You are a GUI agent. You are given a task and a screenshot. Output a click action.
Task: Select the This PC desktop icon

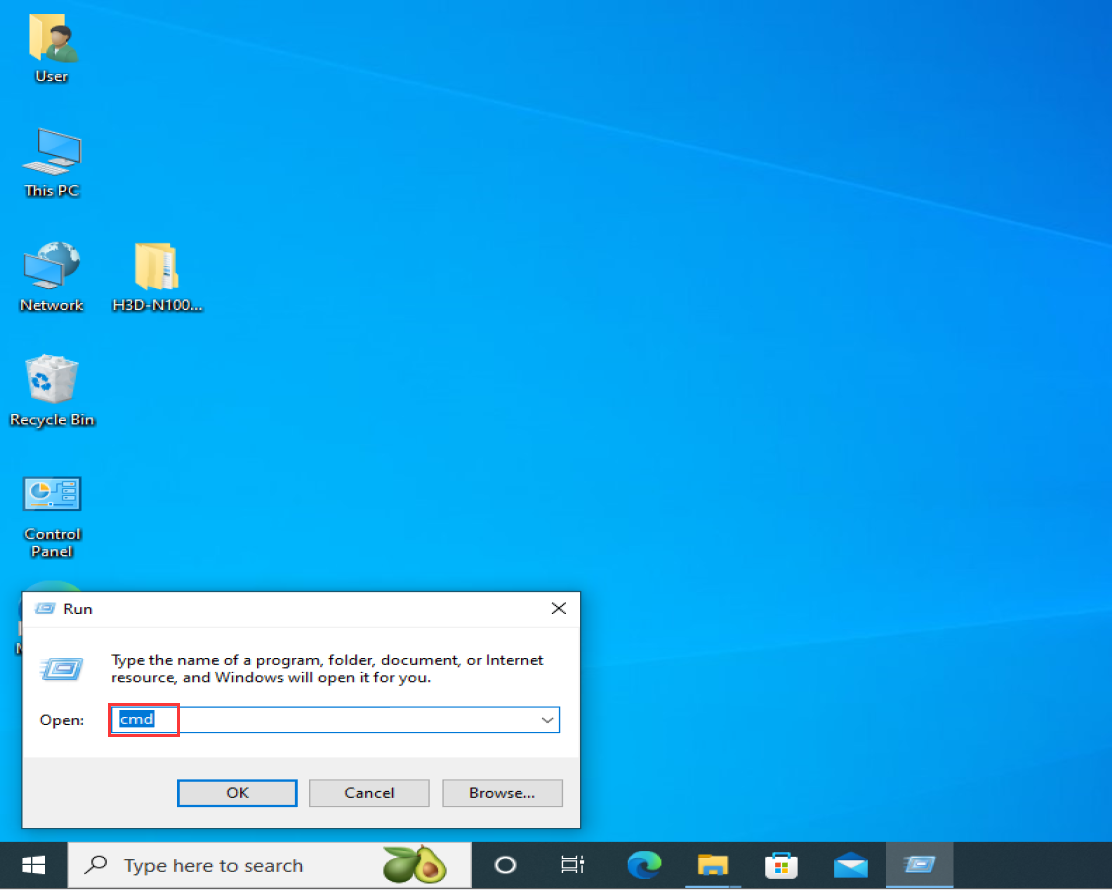tap(52, 162)
